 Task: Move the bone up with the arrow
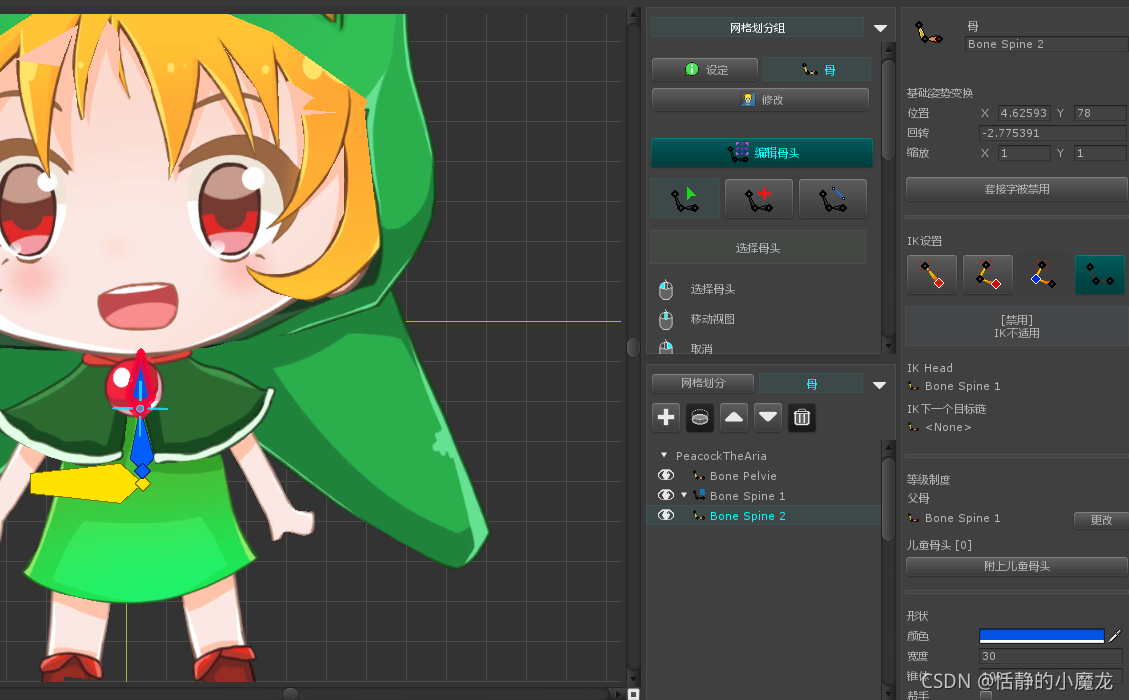[734, 417]
